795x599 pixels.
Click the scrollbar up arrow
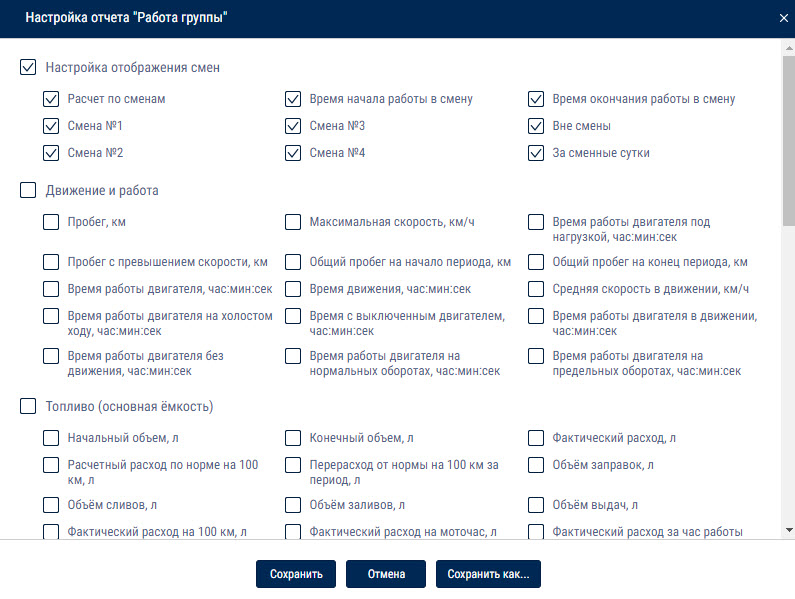789,49
